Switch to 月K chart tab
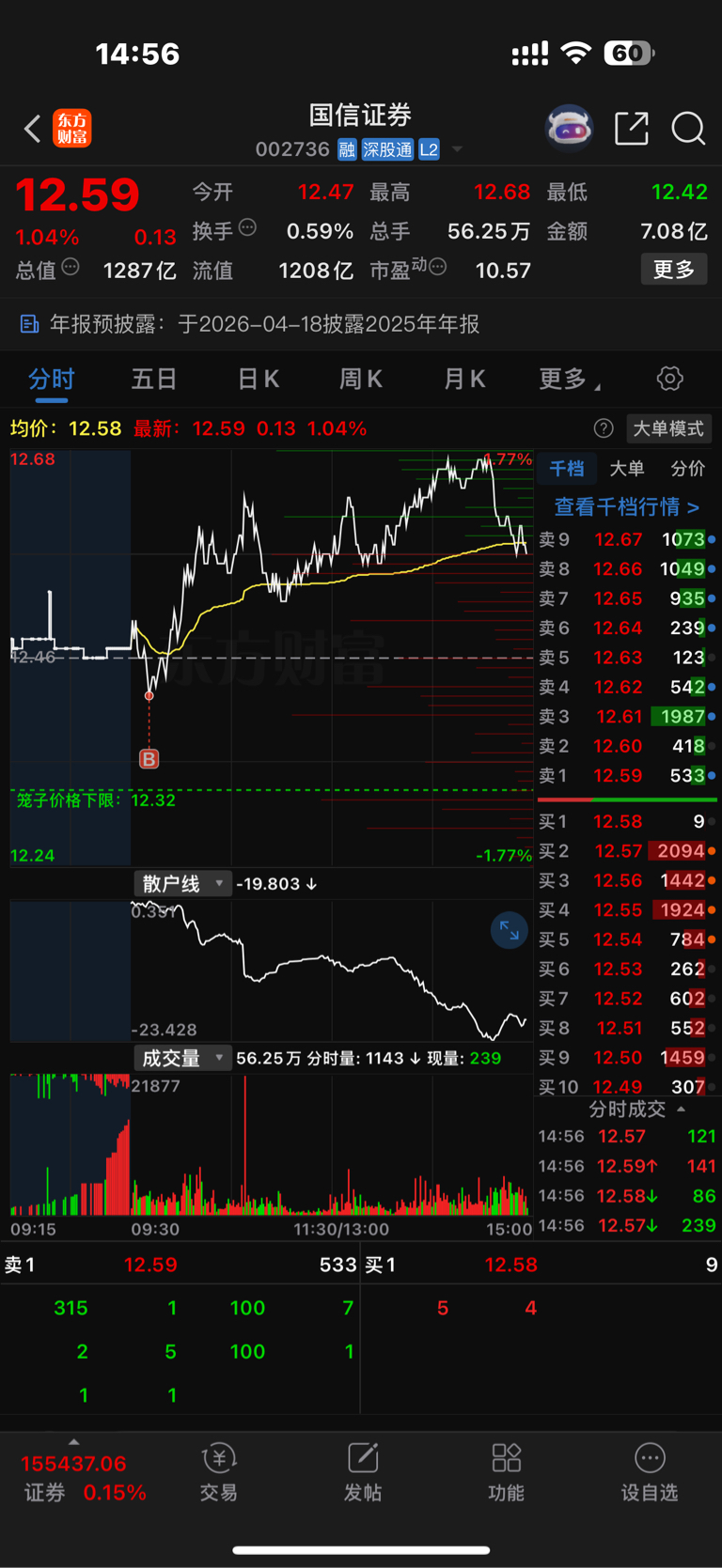Screen dimensions: 722x1568 click(464, 380)
